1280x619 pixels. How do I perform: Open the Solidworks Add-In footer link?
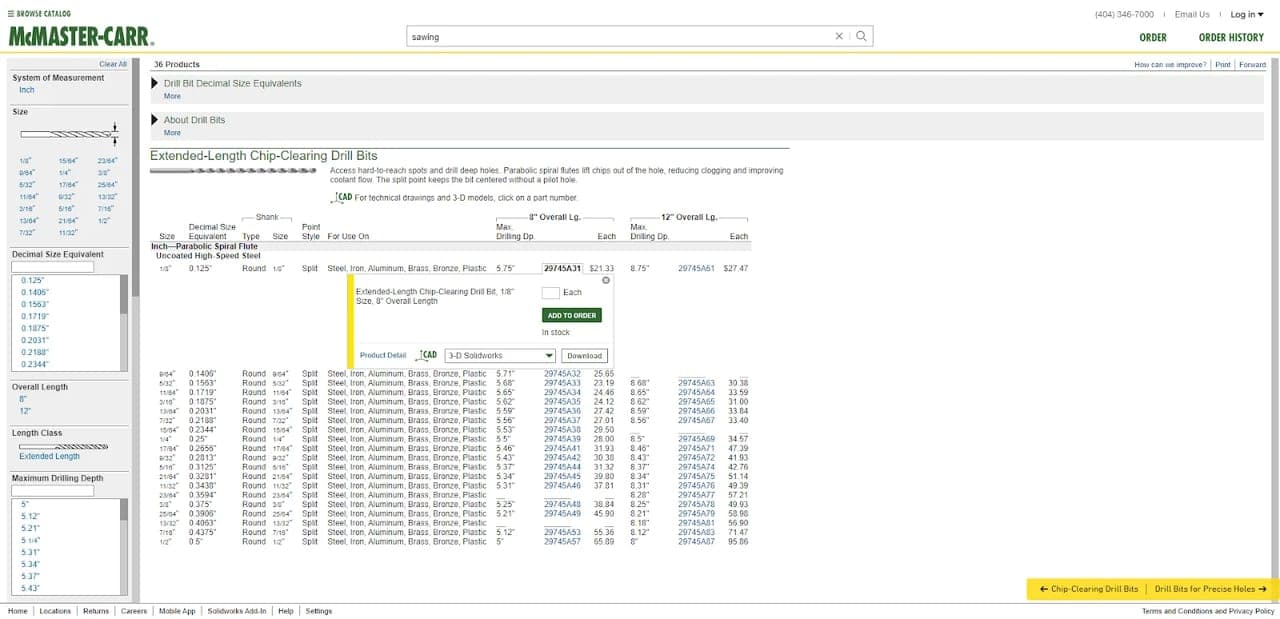237,611
